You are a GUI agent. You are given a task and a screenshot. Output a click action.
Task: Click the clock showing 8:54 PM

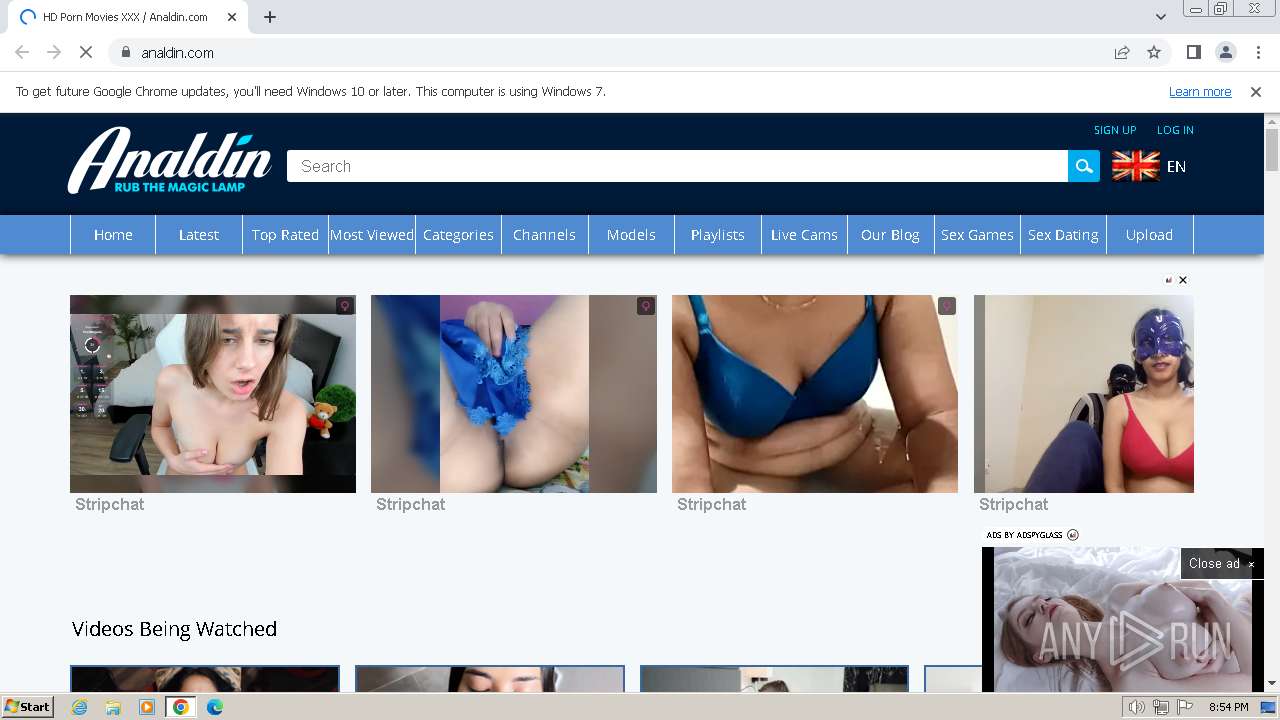click(1228, 707)
